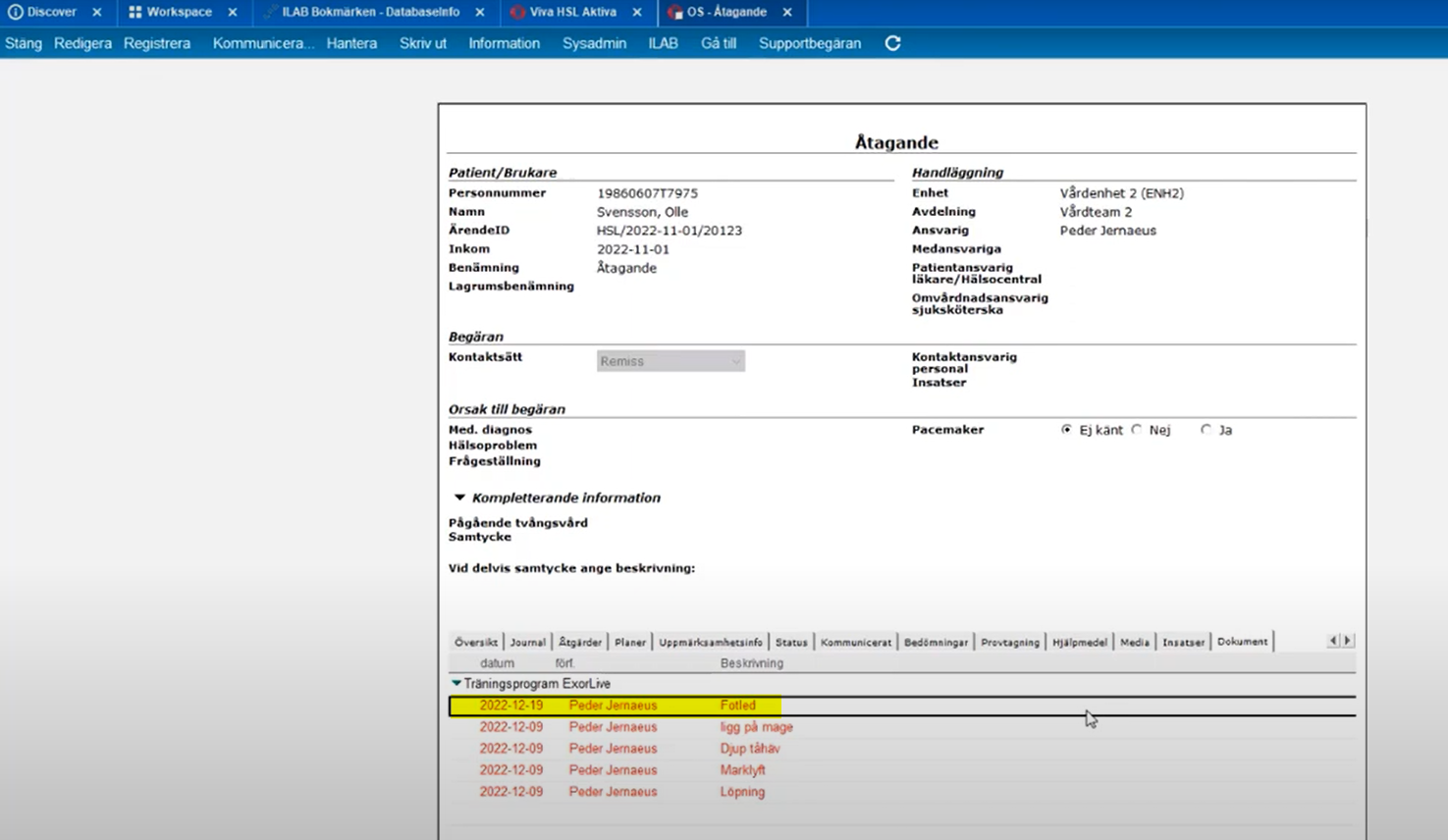Click the Discover tab info icon
This screenshot has width=1448, height=840.
click(15, 12)
